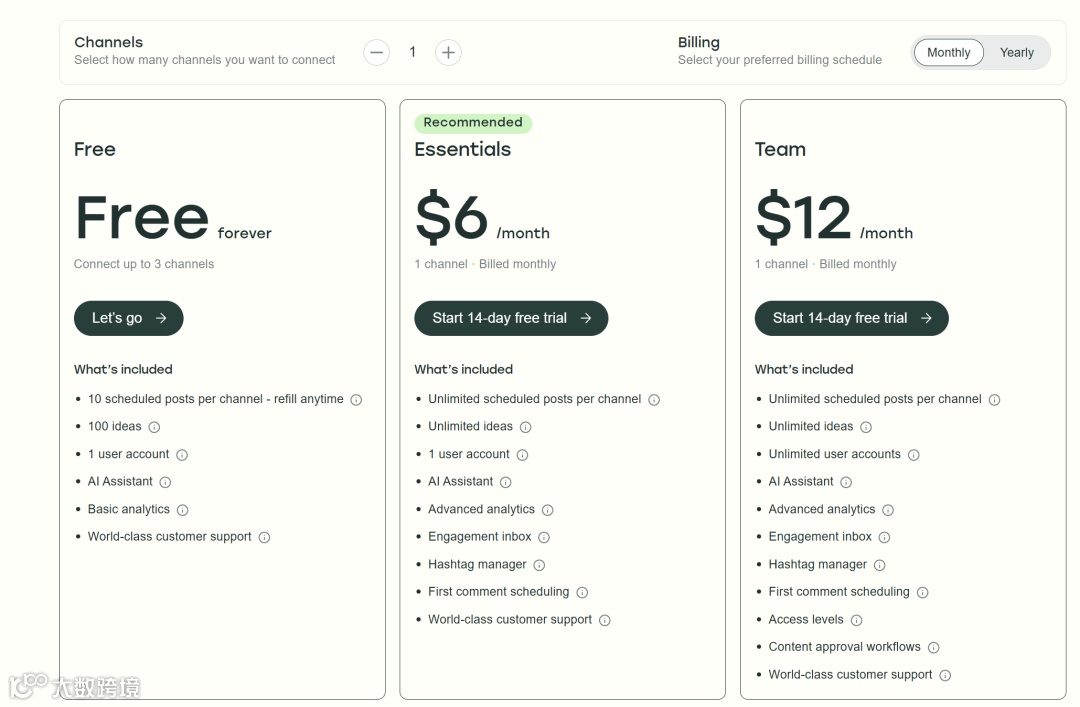Click info icon beside Free plan's 100 ideas
Screen dimensions: 1080x707
coord(154,427)
